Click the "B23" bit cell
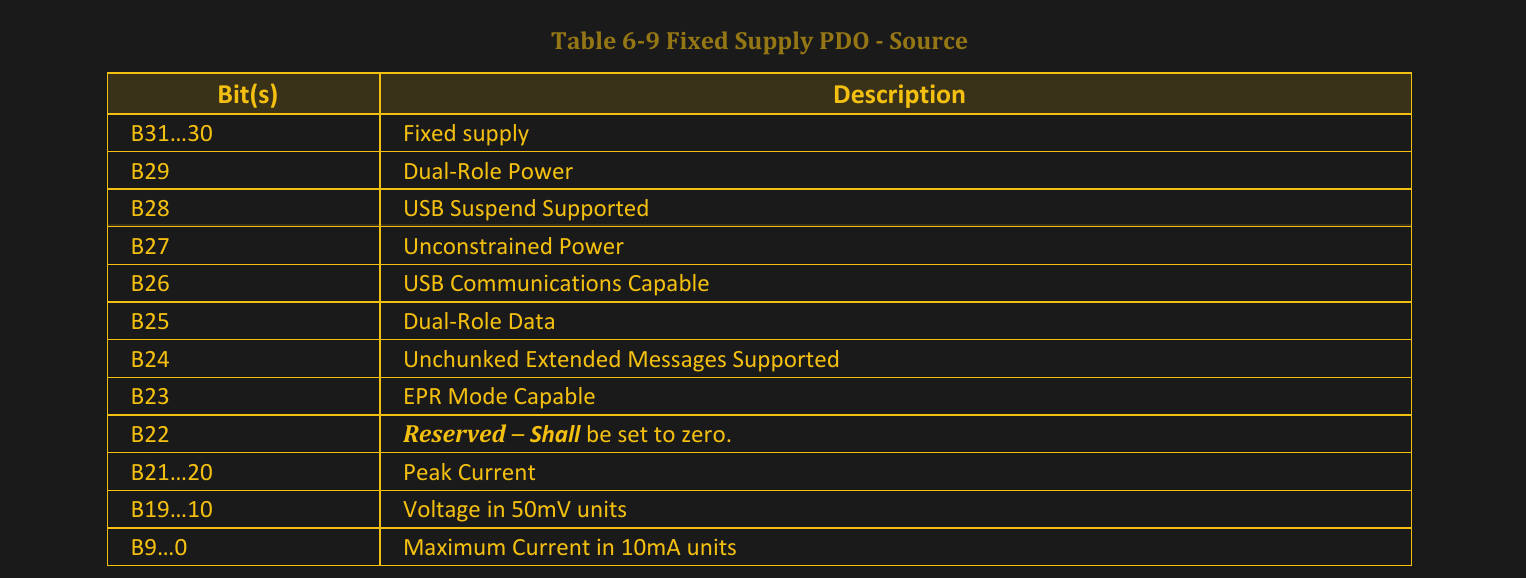The image size is (1526, 578). (150, 396)
